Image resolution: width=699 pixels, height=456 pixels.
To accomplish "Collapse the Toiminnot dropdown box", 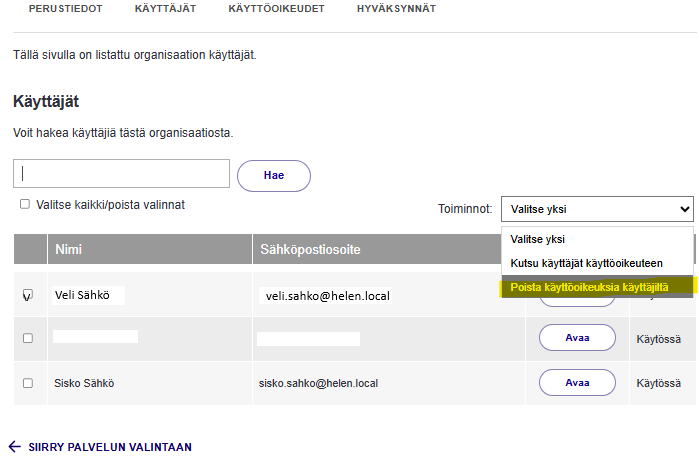I will (x=596, y=210).
